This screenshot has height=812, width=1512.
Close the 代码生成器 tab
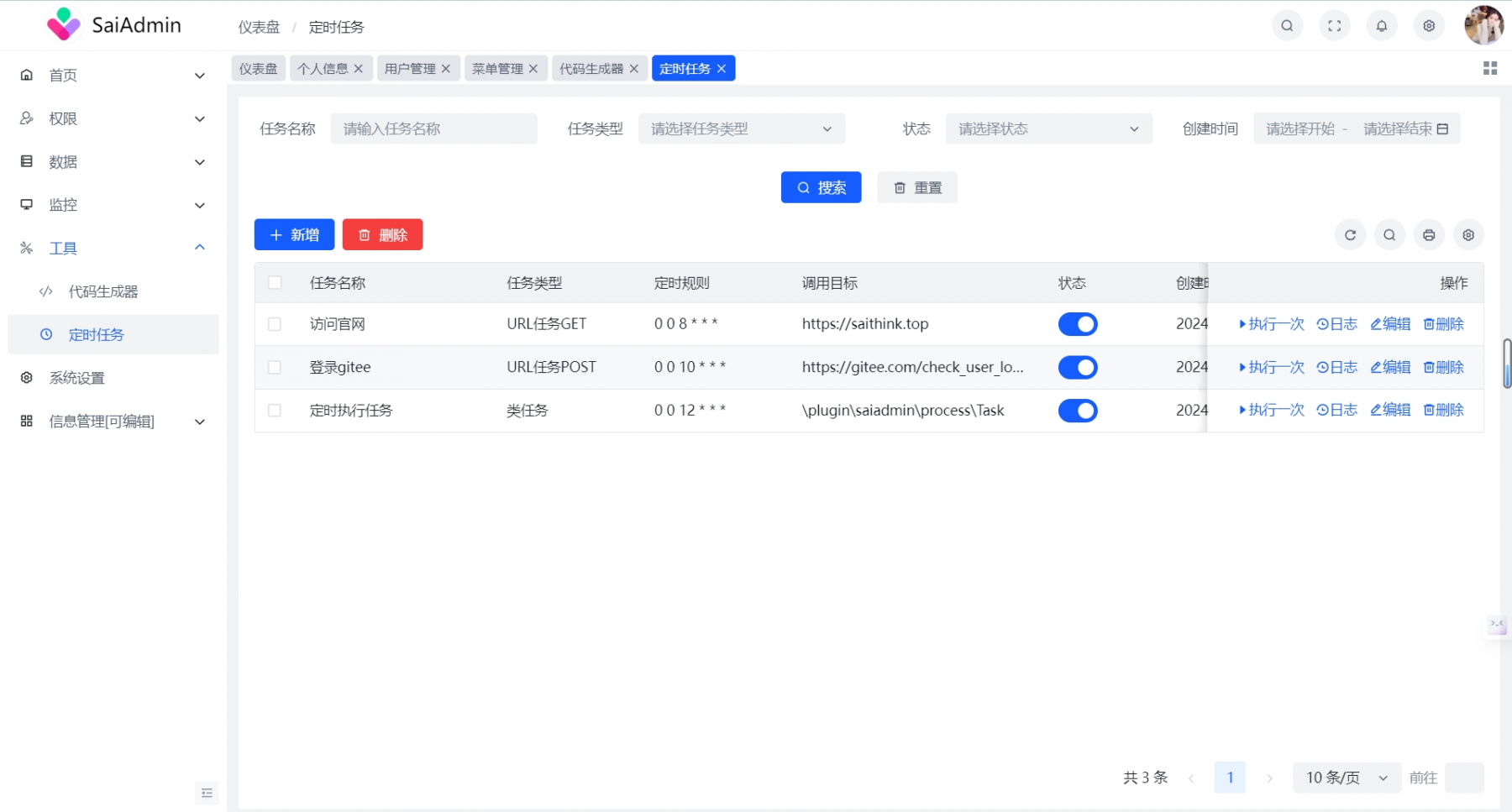[x=634, y=69]
